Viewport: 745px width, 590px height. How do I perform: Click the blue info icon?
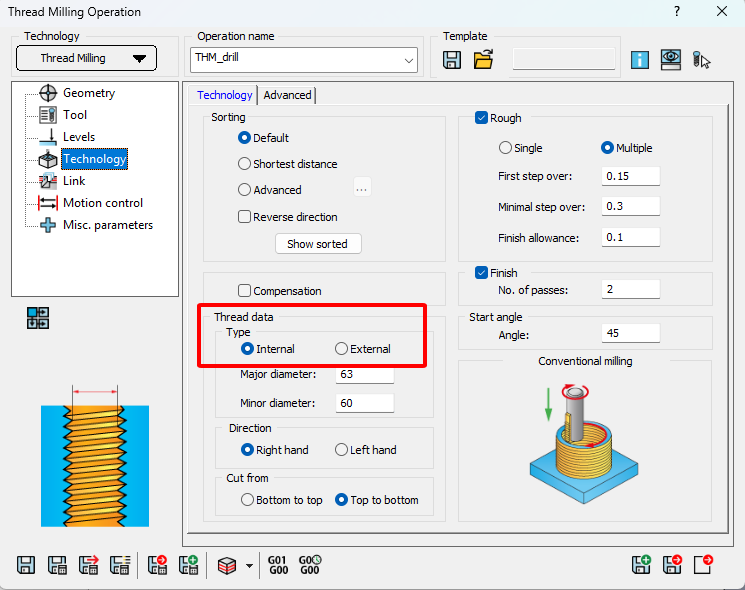640,59
